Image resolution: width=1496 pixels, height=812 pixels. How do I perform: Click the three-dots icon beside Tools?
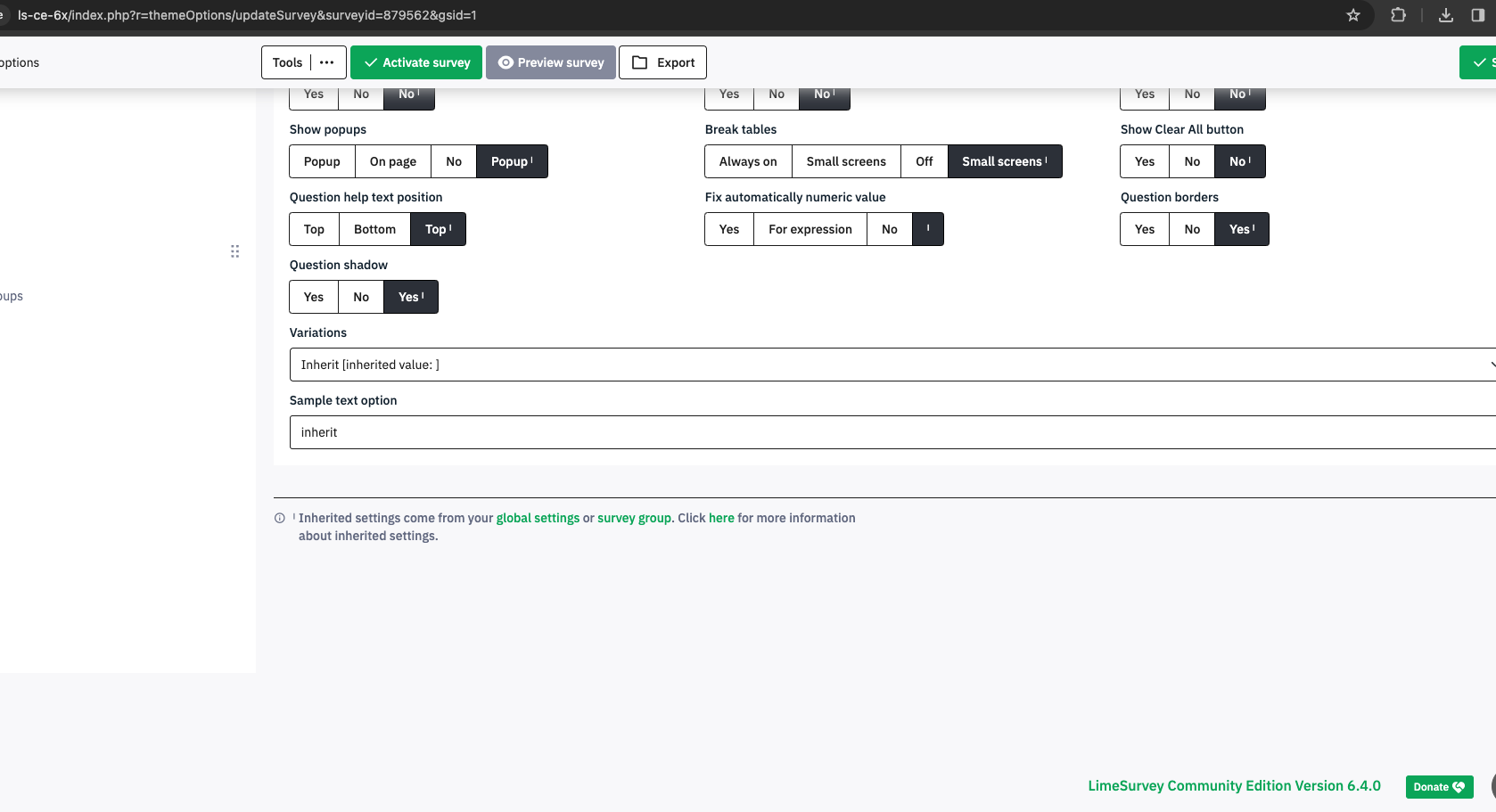pos(327,62)
